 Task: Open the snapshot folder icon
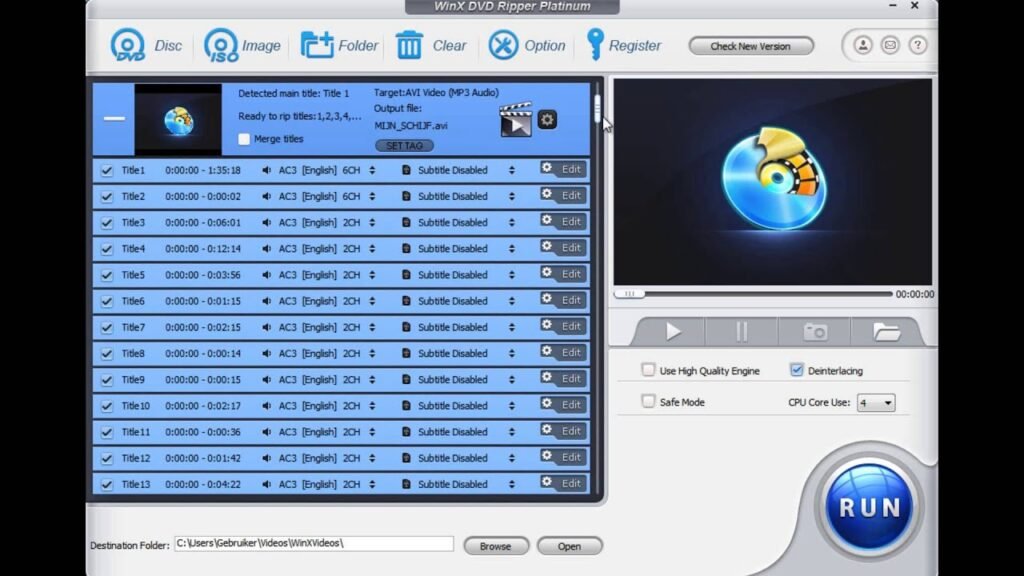886,332
